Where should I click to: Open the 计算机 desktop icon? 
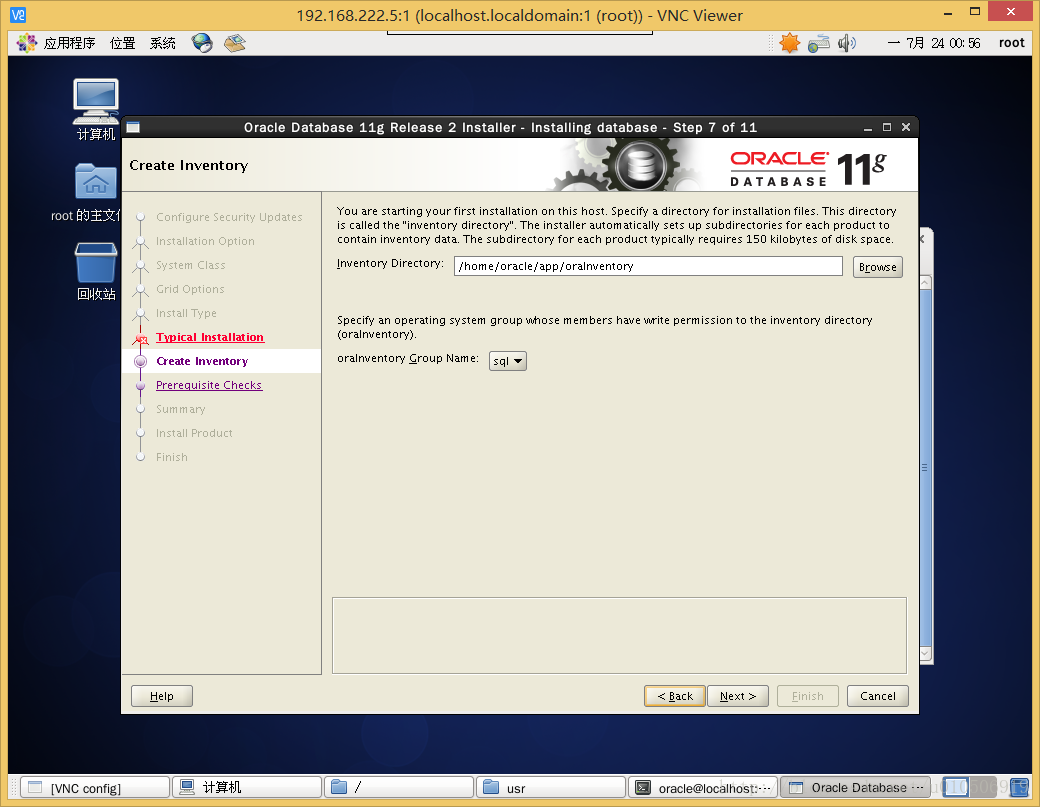click(x=96, y=109)
